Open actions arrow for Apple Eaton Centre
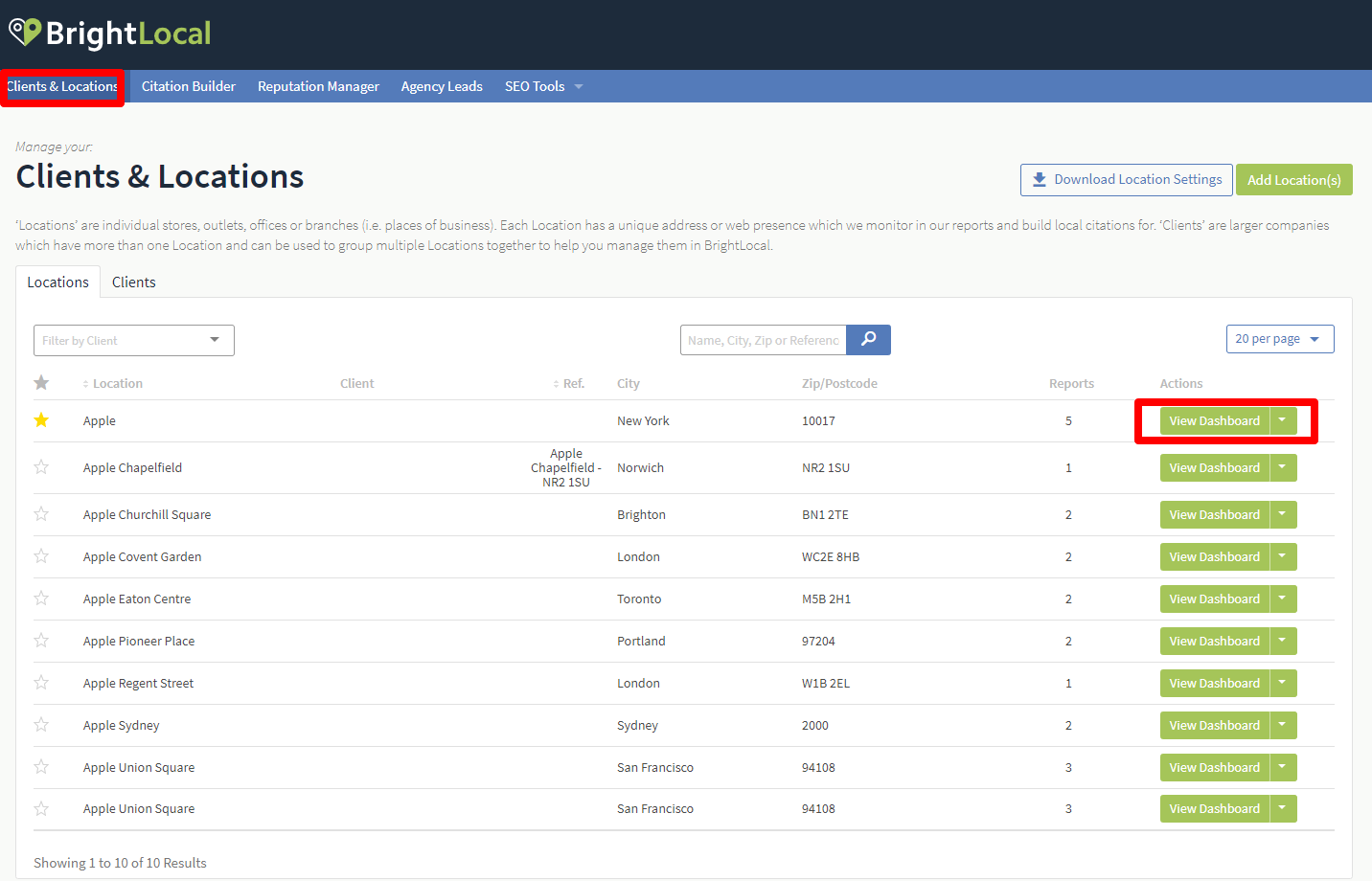This screenshot has height=881, width=1372. (x=1283, y=599)
